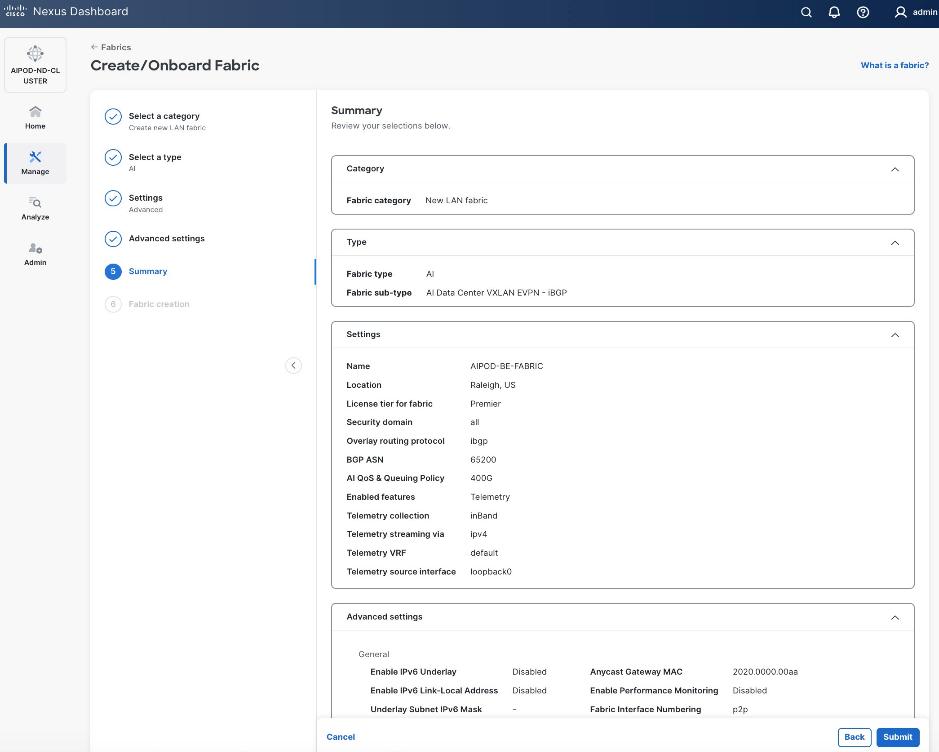Open the admin user menu
Image resolution: width=939 pixels, height=752 pixels.
pos(915,12)
